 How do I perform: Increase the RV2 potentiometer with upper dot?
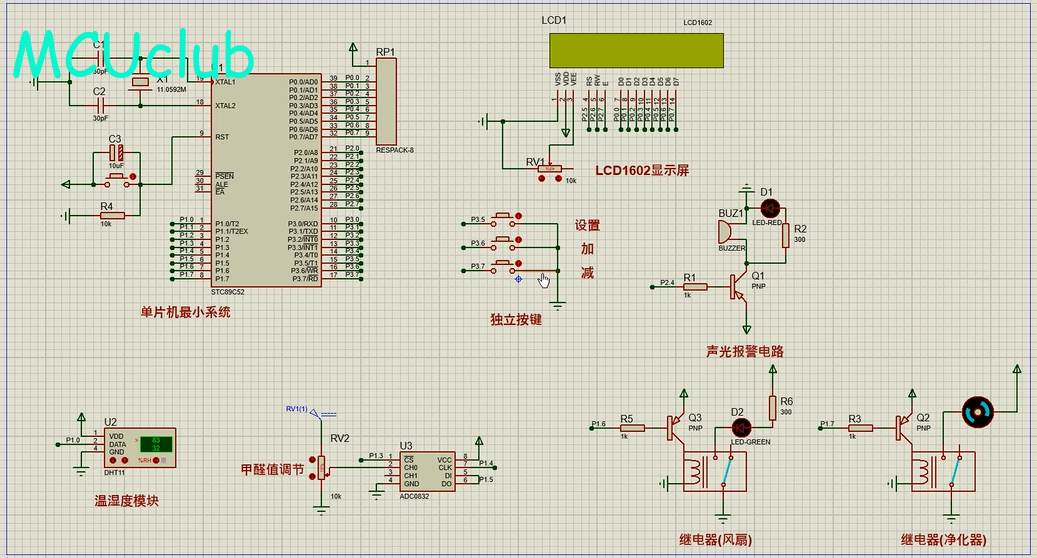(312, 460)
